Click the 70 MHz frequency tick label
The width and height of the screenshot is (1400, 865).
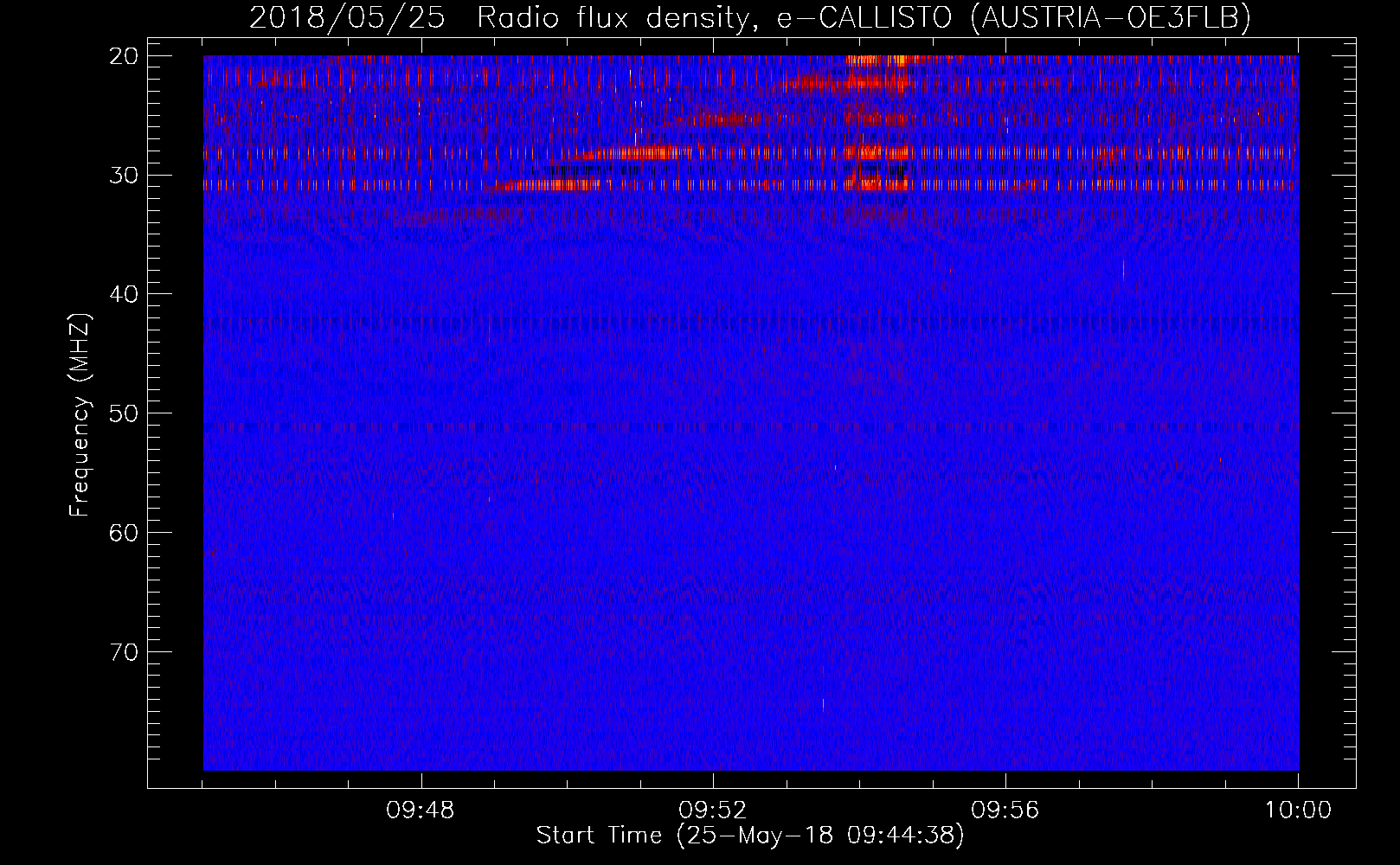point(124,651)
